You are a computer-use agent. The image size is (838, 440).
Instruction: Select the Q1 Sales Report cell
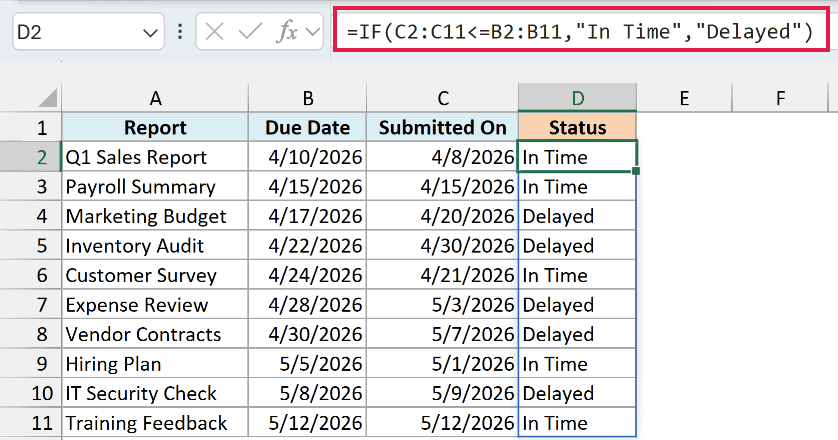click(x=155, y=157)
